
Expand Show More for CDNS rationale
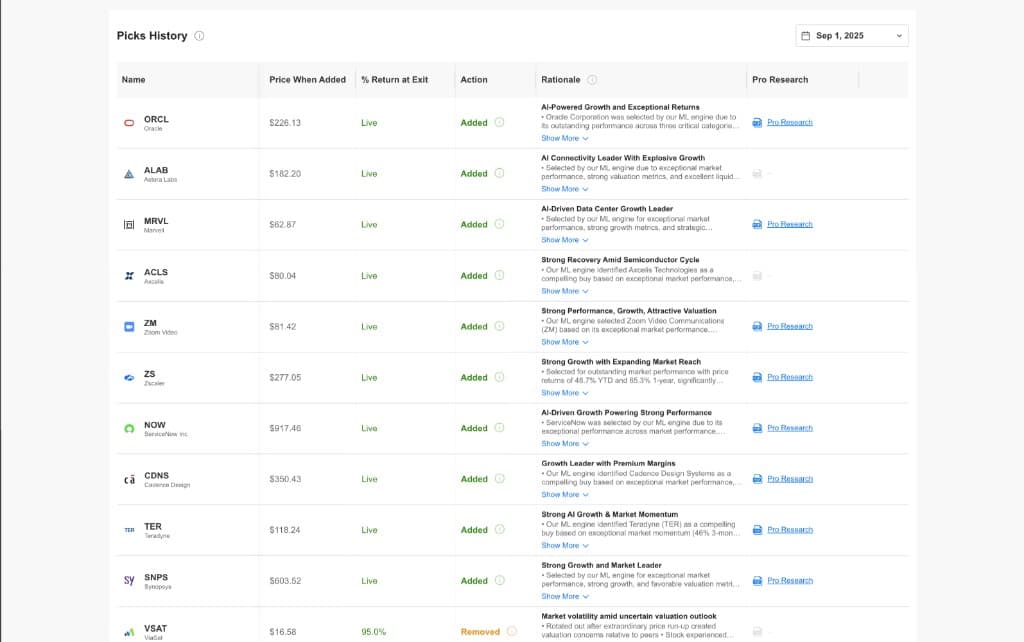(565, 495)
